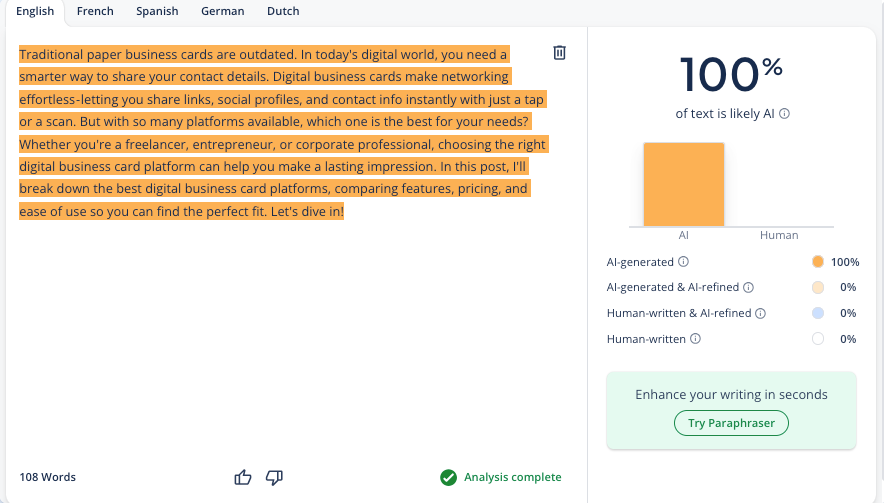Viewport: 884px width, 503px height.
Task: Switch to the French tab
Action: pyautogui.click(x=95, y=11)
